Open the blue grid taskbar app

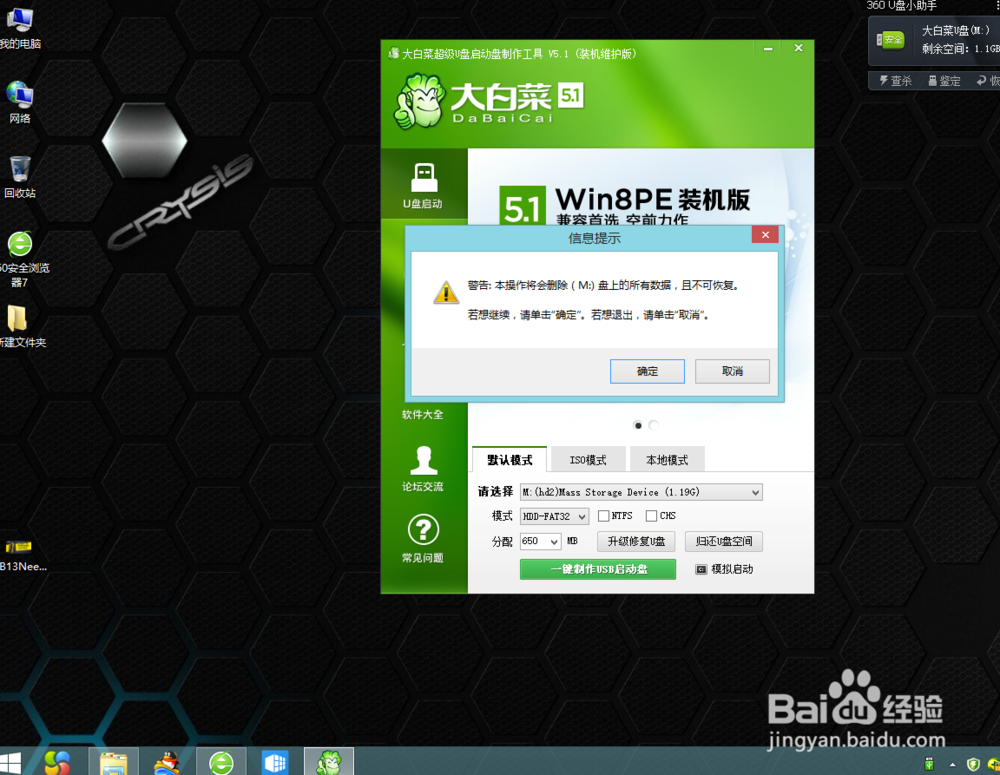point(275,762)
